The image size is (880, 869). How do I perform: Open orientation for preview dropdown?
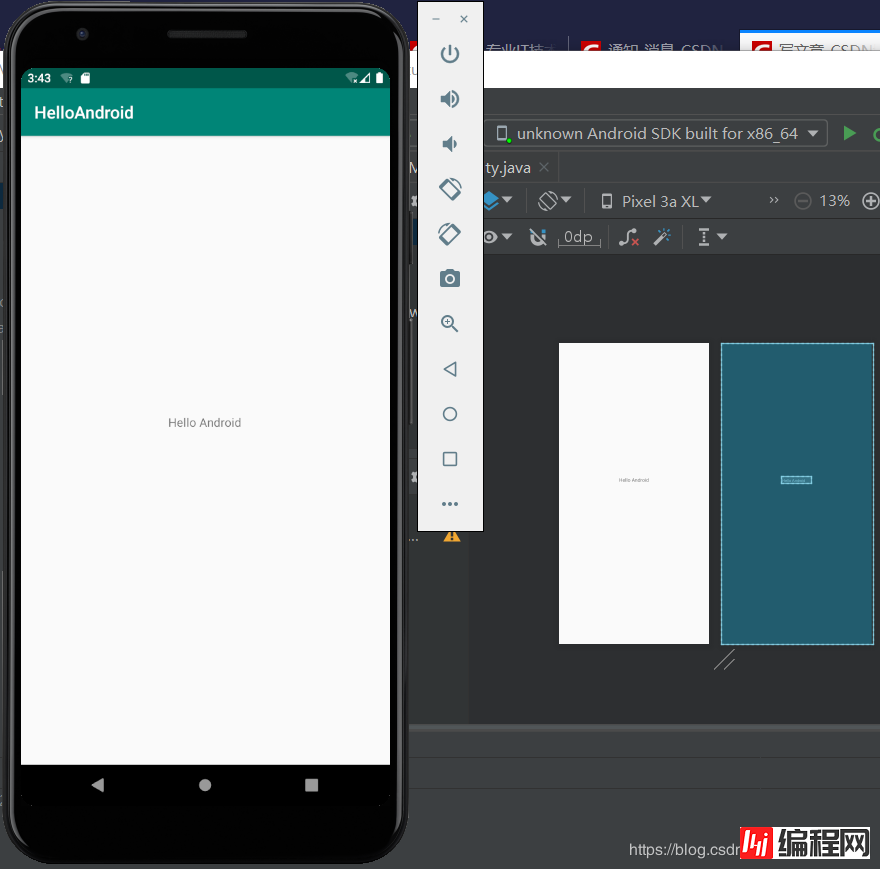(x=554, y=200)
